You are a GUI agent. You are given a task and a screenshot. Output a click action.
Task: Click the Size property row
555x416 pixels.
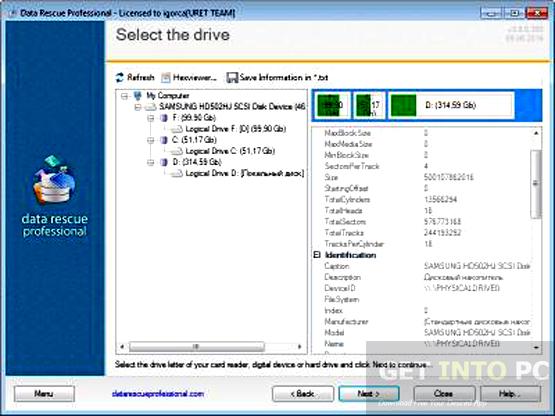[421, 177]
